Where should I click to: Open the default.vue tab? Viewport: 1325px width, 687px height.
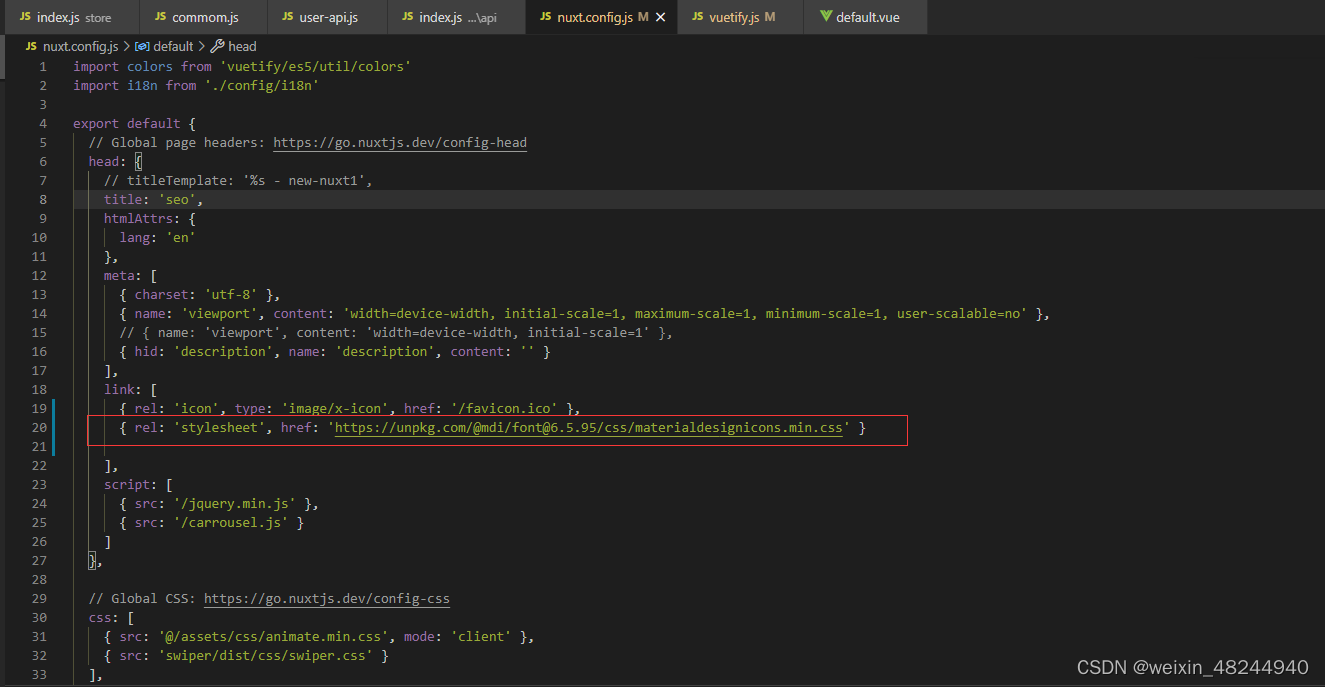pyautogui.click(x=868, y=17)
